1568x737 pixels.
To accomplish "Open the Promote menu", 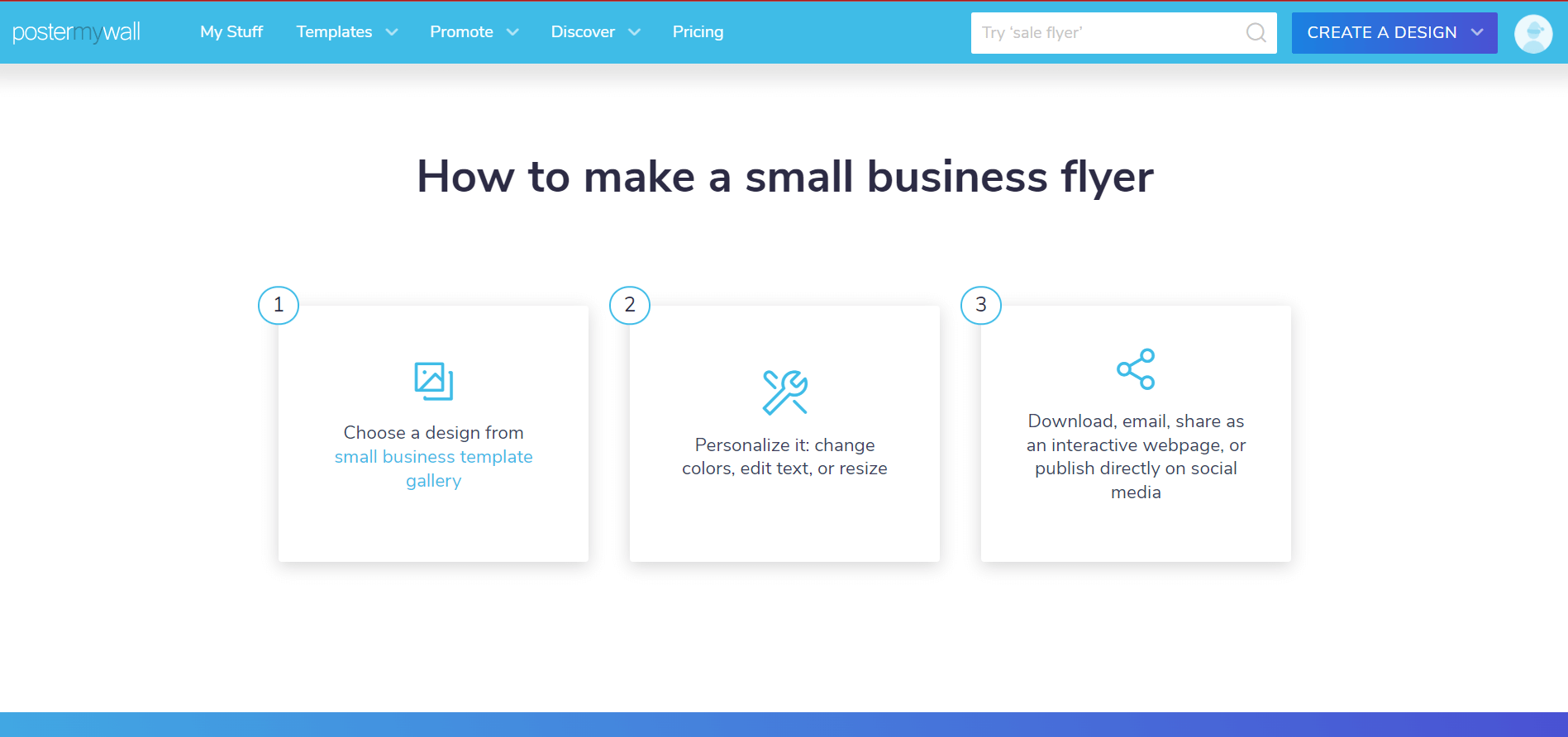I will [461, 31].
